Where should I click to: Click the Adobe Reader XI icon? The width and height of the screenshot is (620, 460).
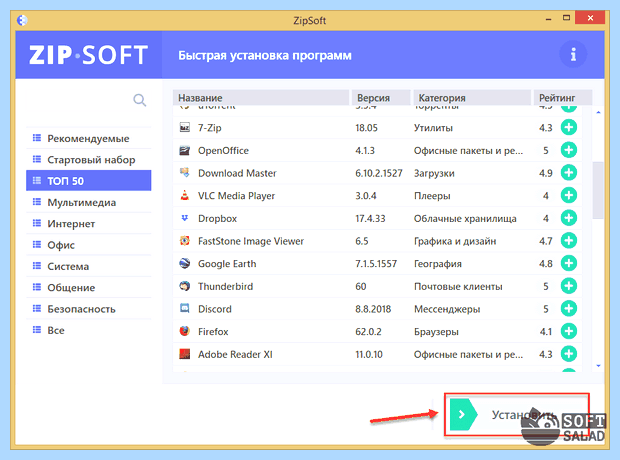pos(185,354)
